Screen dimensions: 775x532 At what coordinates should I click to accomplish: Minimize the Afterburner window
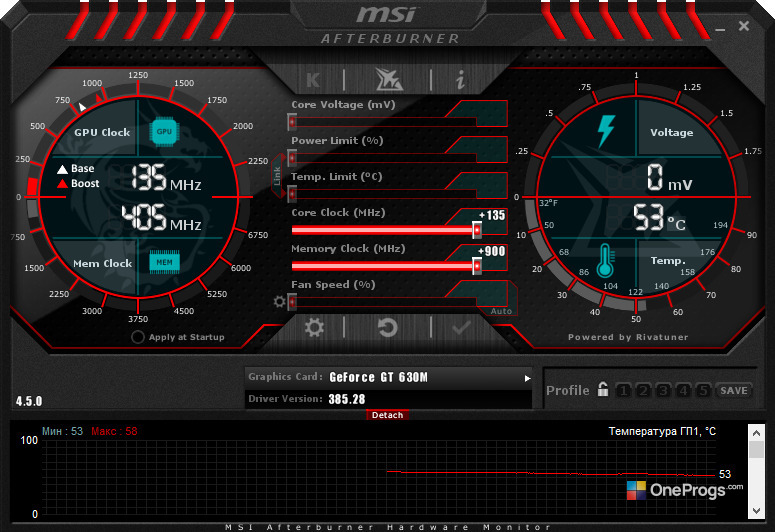pos(720,29)
